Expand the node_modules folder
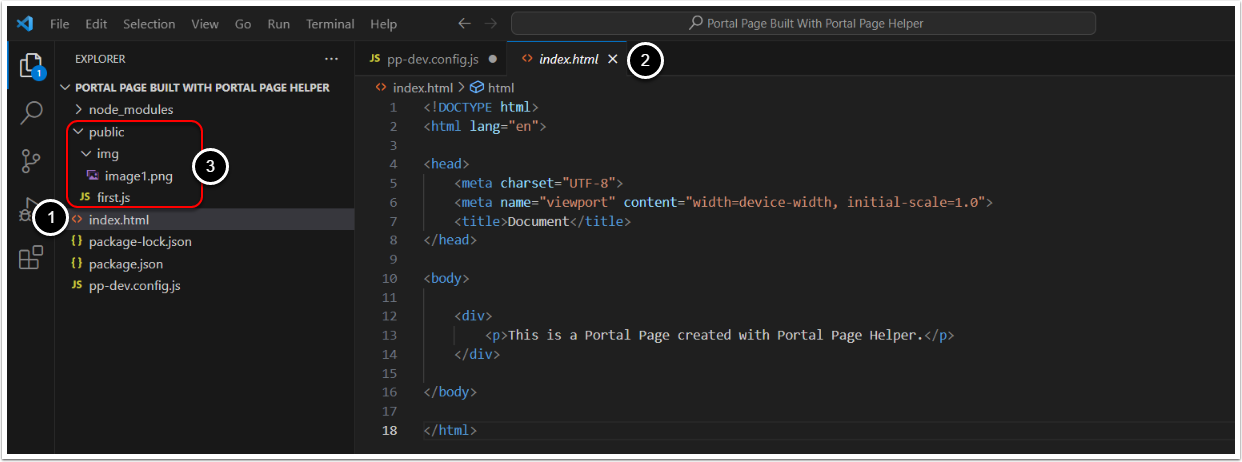Image resolution: width=1242 pixels, height=462 pixels. pyautogui.click(x=130, y=109)
